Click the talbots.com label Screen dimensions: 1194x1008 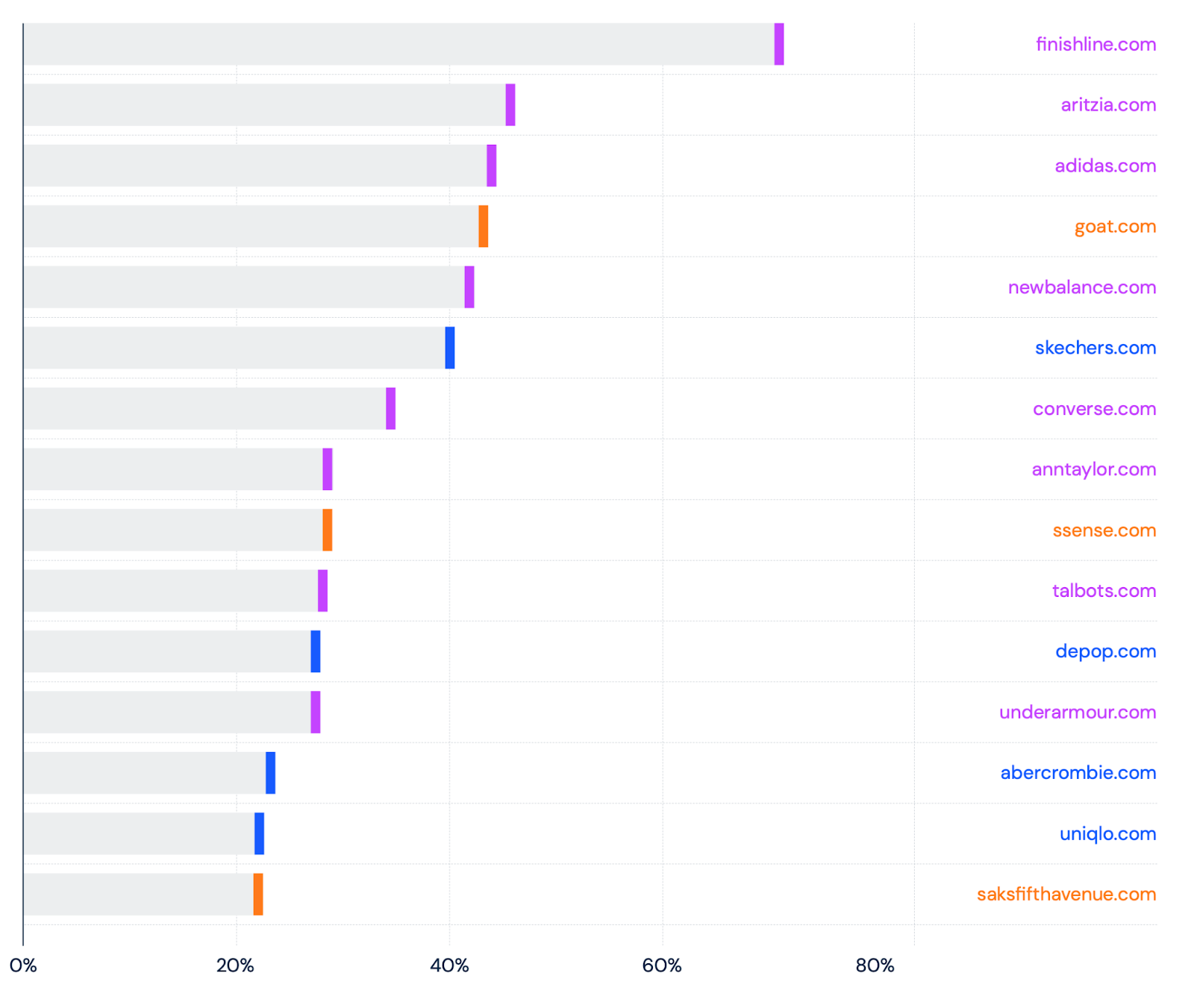click(1104, 591)
